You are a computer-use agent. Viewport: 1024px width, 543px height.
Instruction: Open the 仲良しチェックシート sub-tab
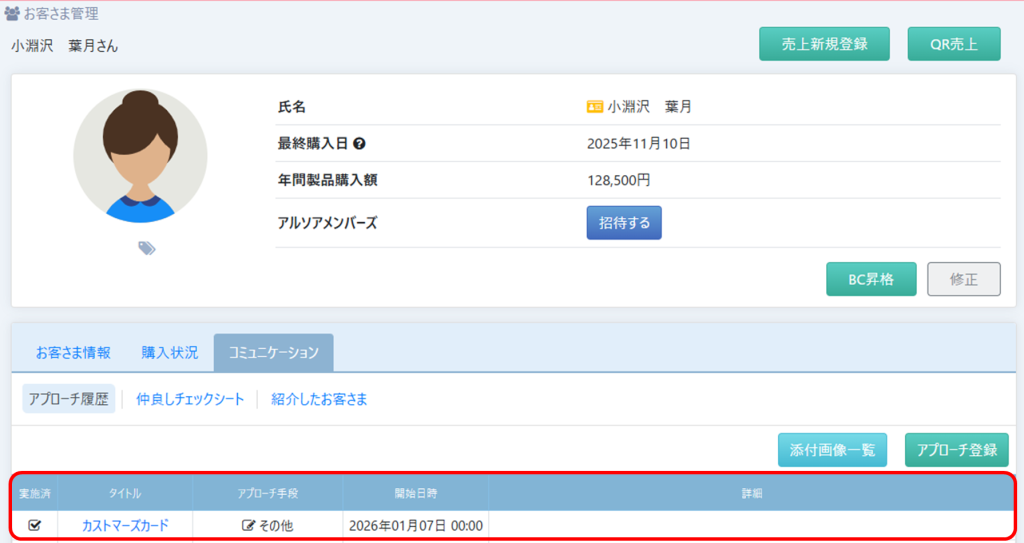coord(190,399)
